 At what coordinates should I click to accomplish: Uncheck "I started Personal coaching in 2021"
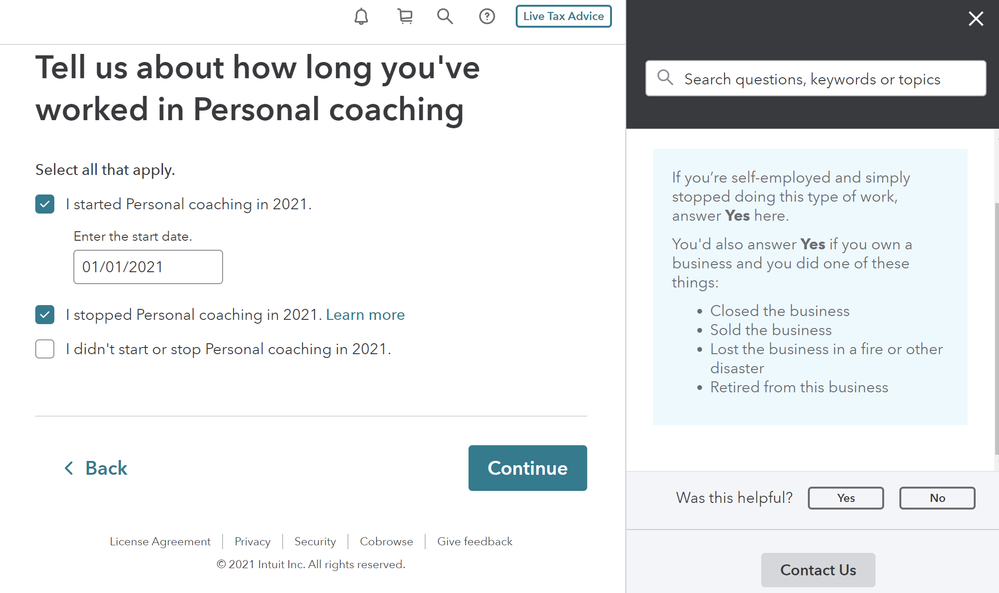[x=45, y=204]
